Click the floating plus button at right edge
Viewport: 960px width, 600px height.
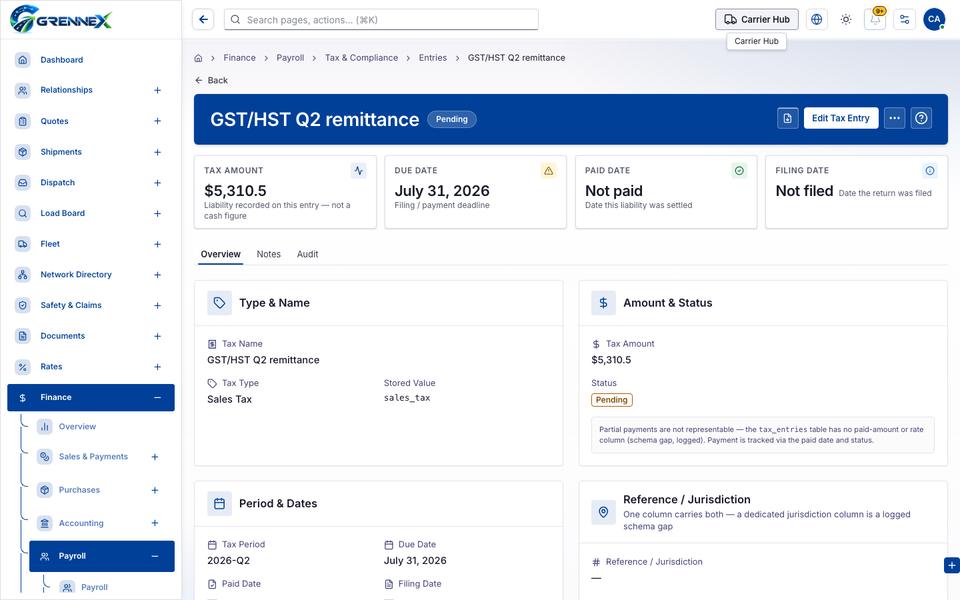[951, 566]
